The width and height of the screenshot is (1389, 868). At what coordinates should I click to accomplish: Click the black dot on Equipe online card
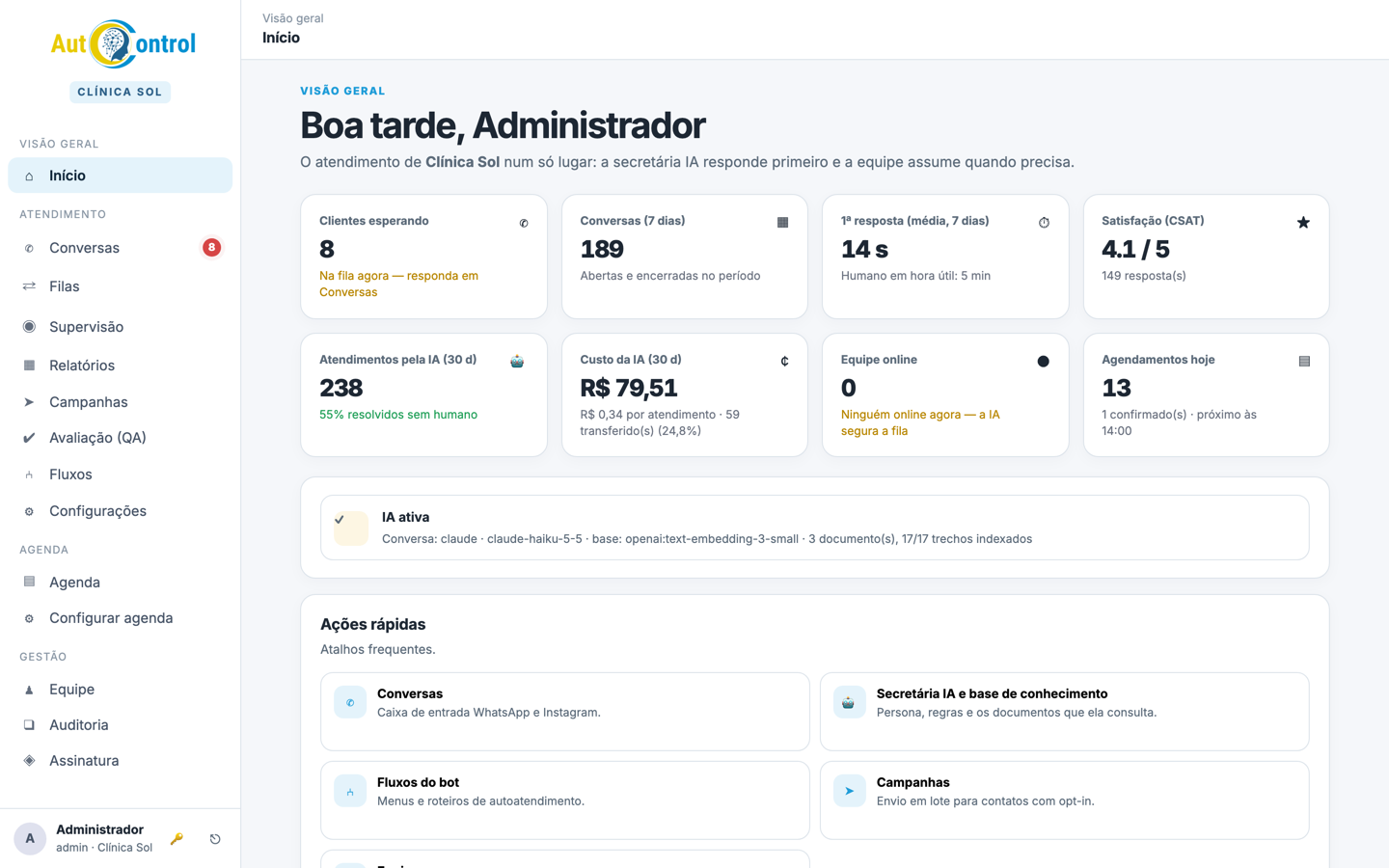click(1043, 362)
